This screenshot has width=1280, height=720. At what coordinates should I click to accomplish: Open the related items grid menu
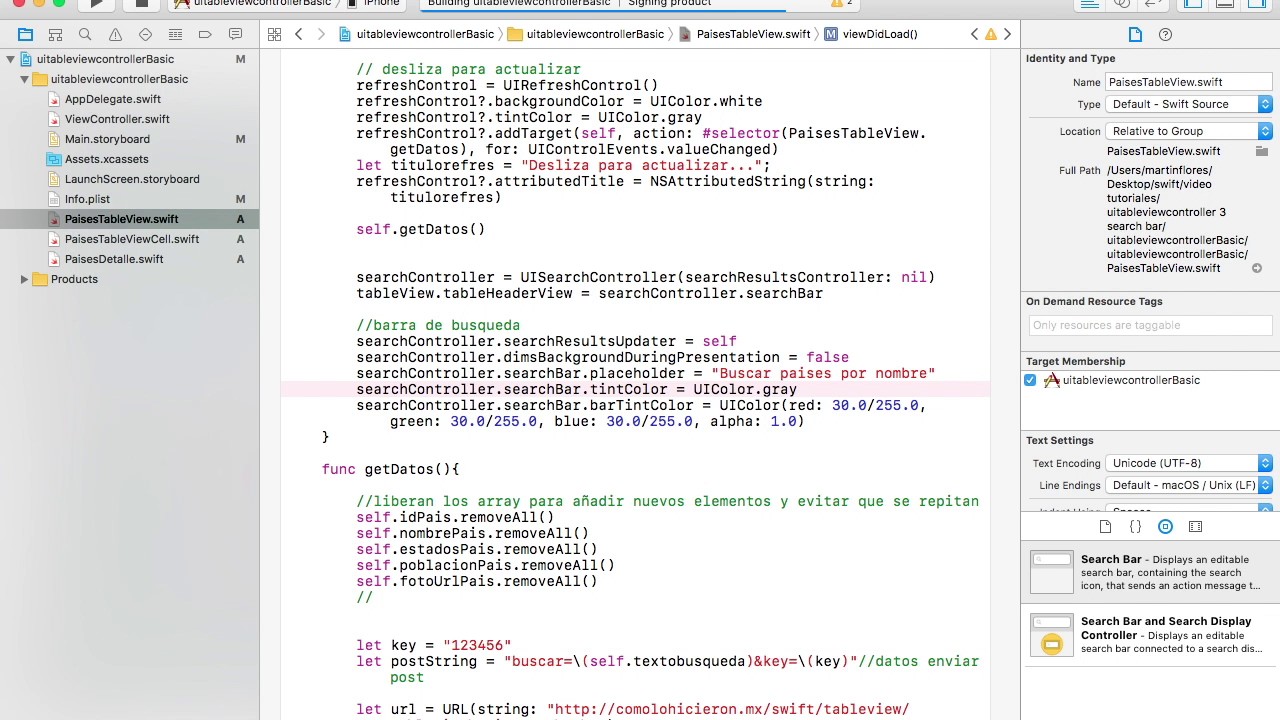coord(274,34)
